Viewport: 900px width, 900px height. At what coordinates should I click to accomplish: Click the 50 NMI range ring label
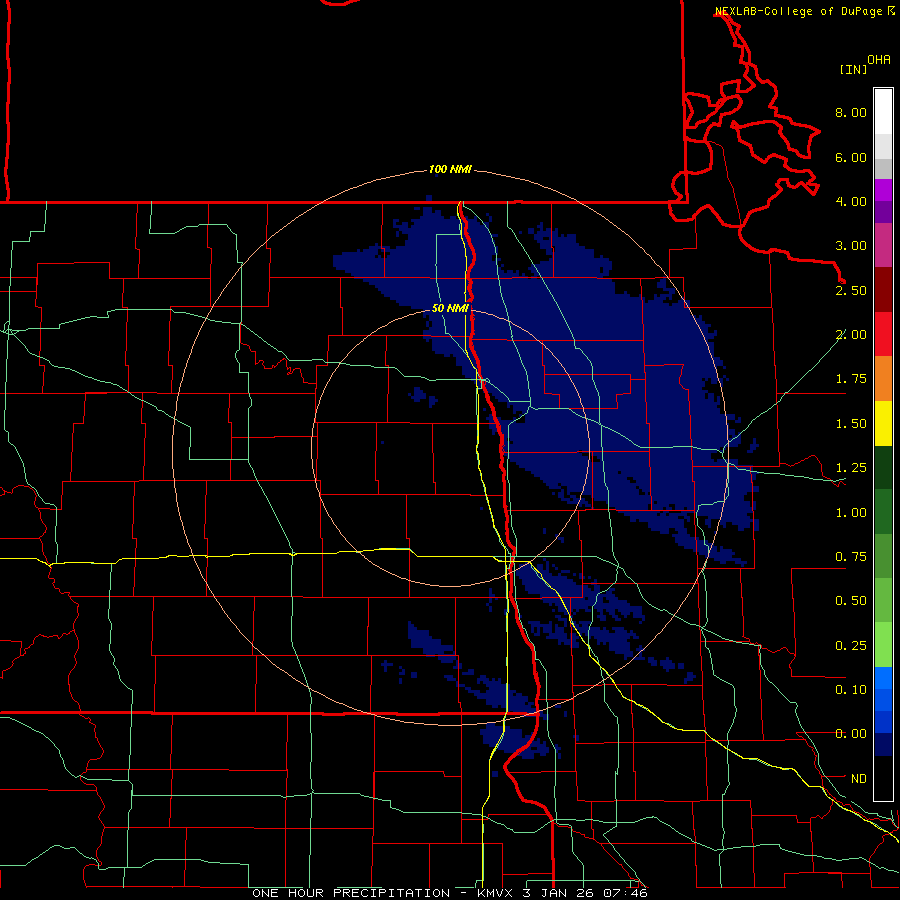pos(450,308)
